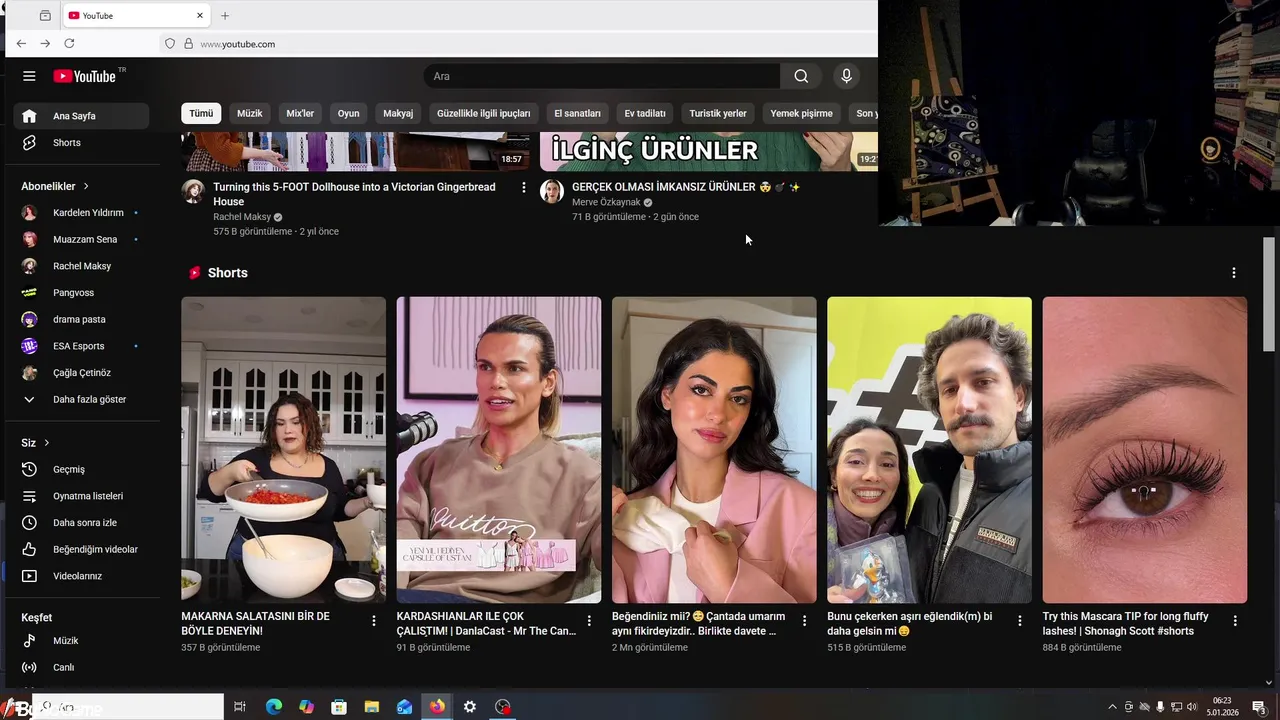Open options for Mascara TIP short

[1235, 621]
